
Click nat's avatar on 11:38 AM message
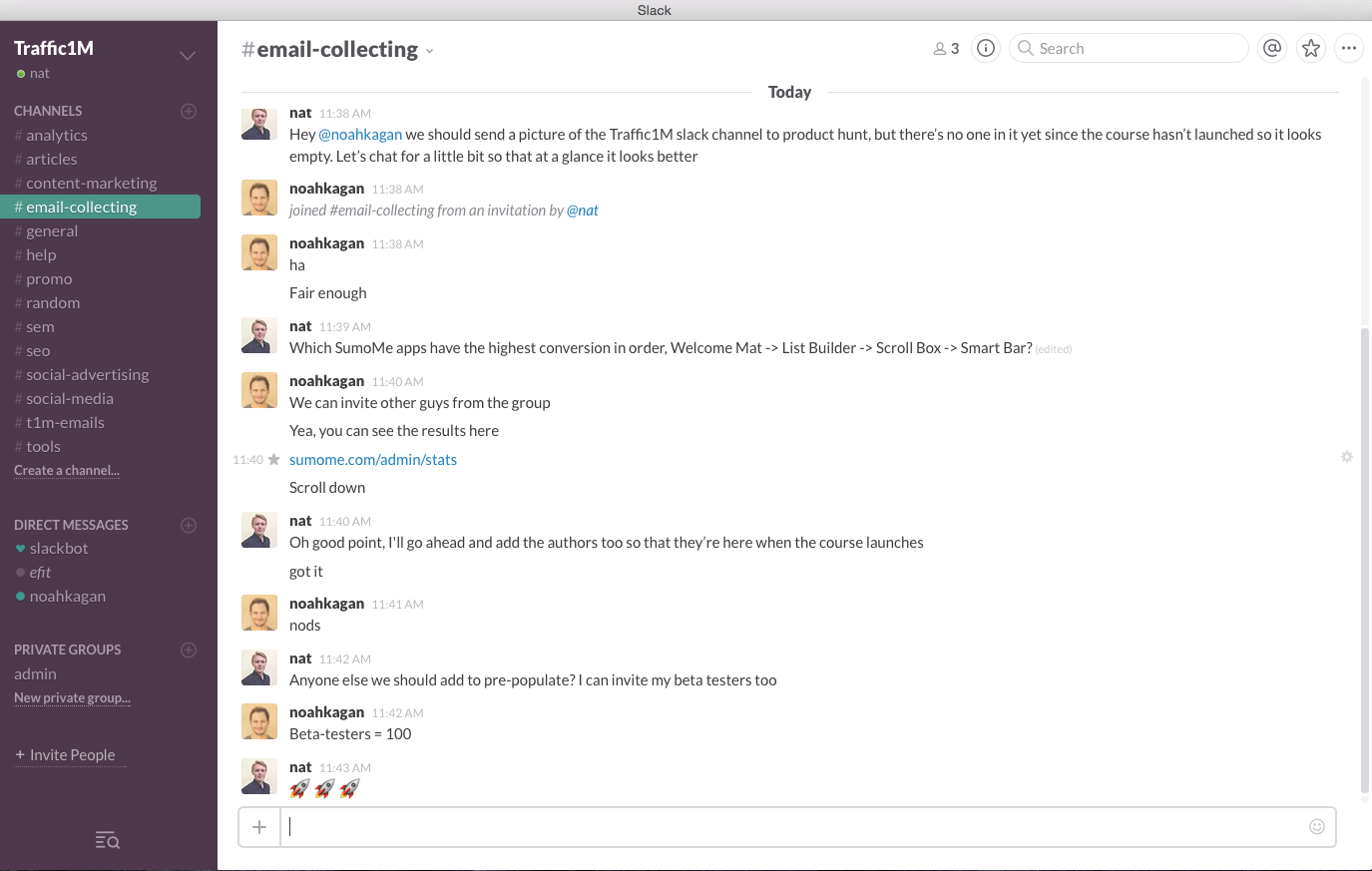pos(259,123)
